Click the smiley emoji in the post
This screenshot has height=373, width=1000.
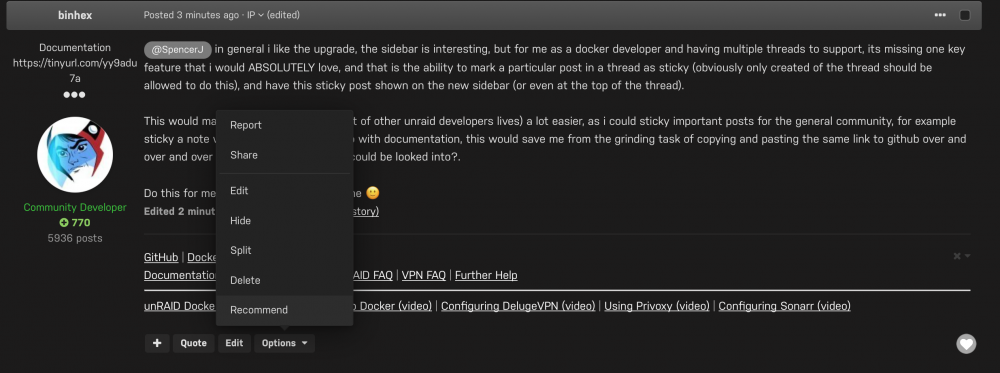(x=372, y=193)
